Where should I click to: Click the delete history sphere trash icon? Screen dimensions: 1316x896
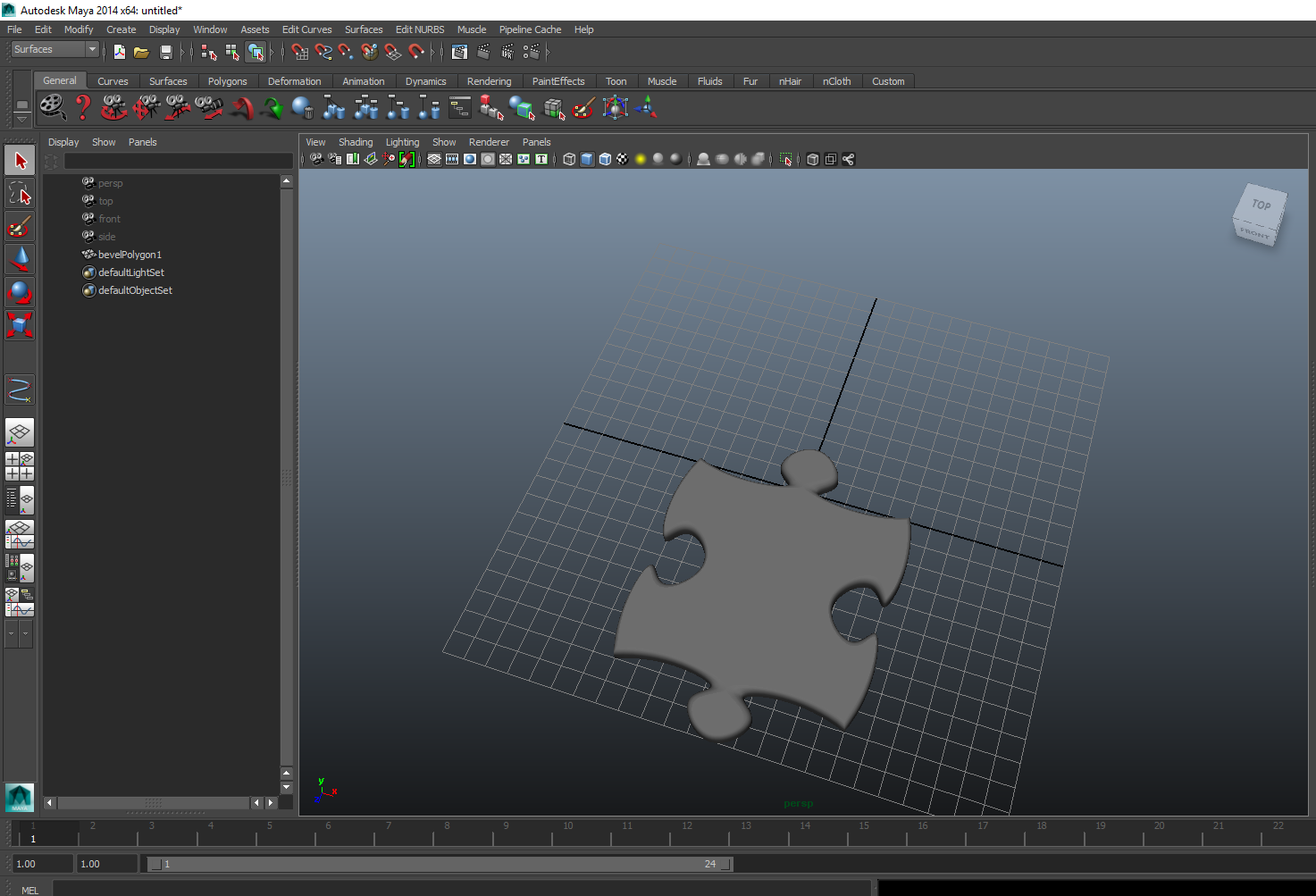tap(303, 108)
